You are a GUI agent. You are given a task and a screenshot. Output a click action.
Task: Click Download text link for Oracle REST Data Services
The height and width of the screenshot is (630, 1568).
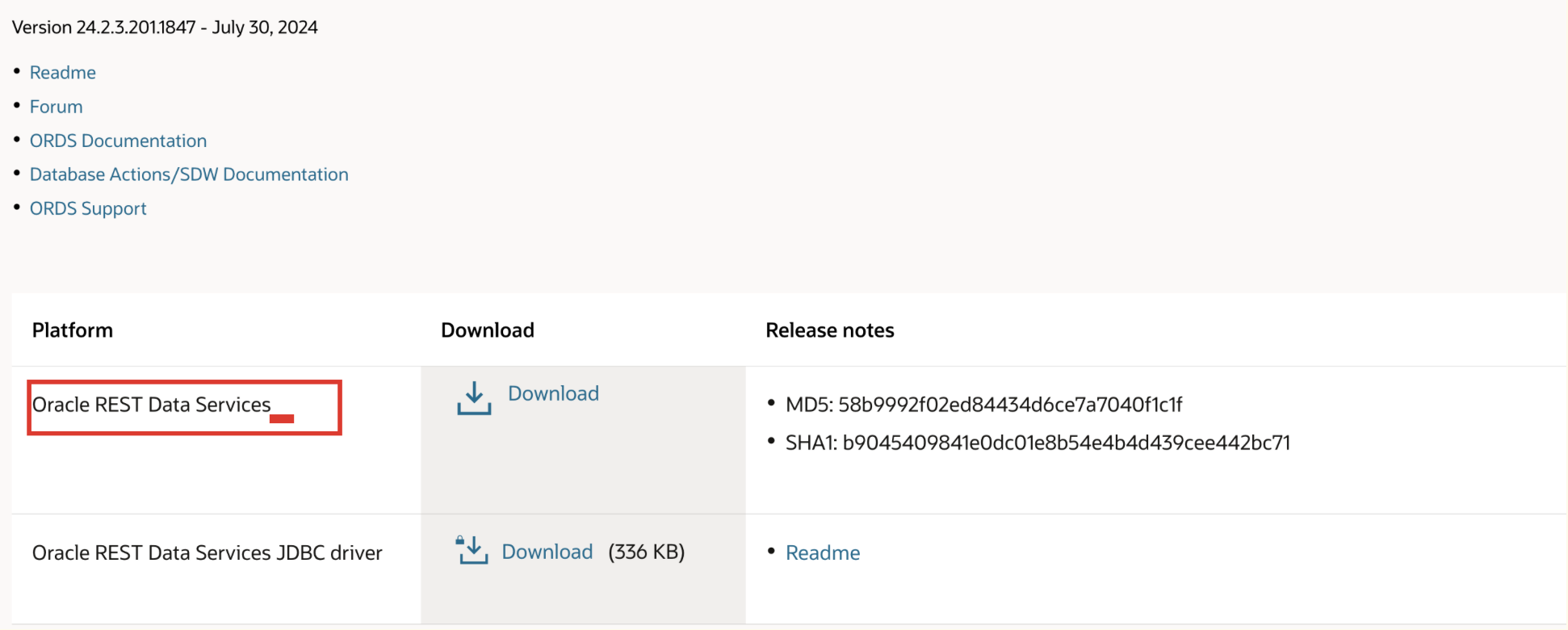point(553,393)
